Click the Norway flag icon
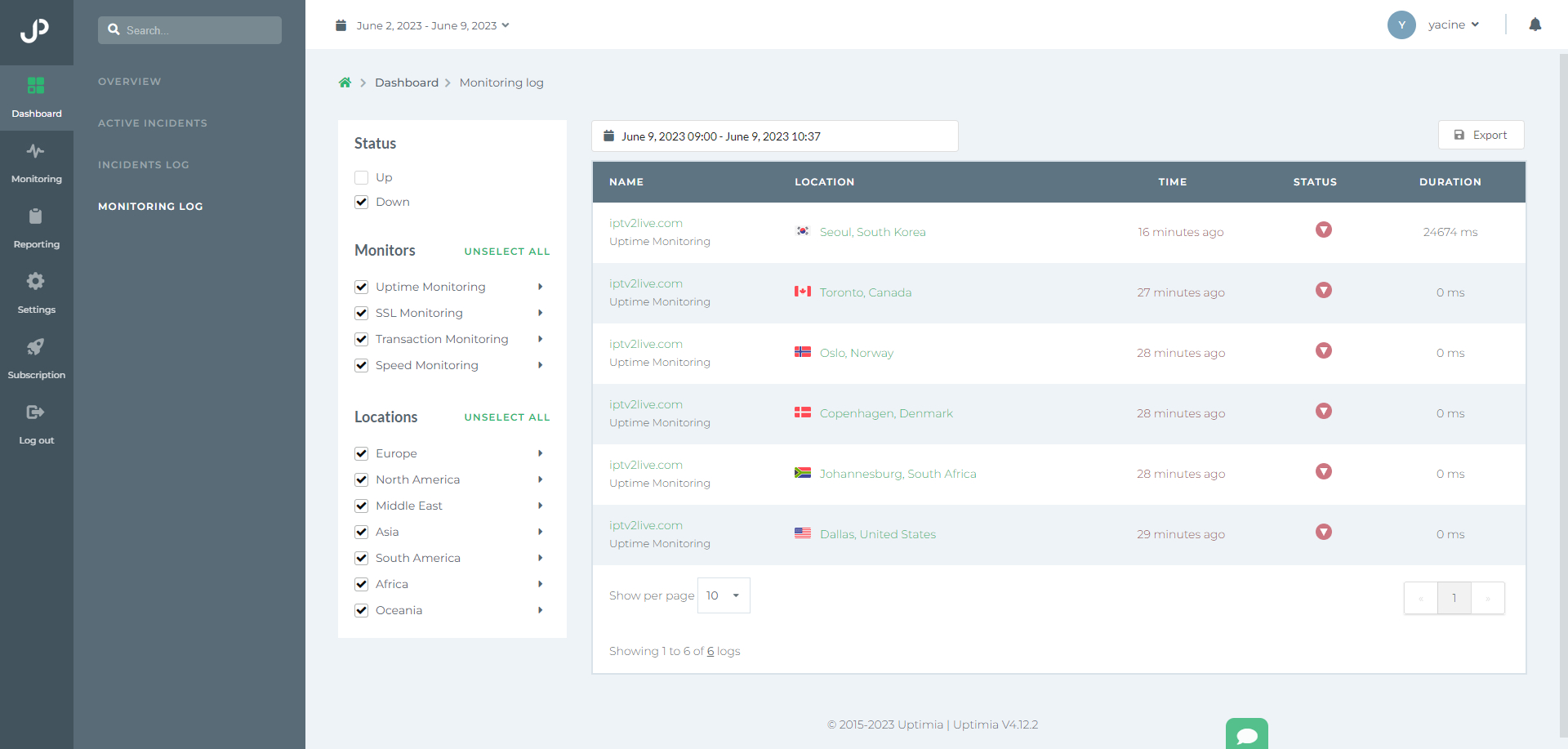1568x749 pixels. (803, 352)
